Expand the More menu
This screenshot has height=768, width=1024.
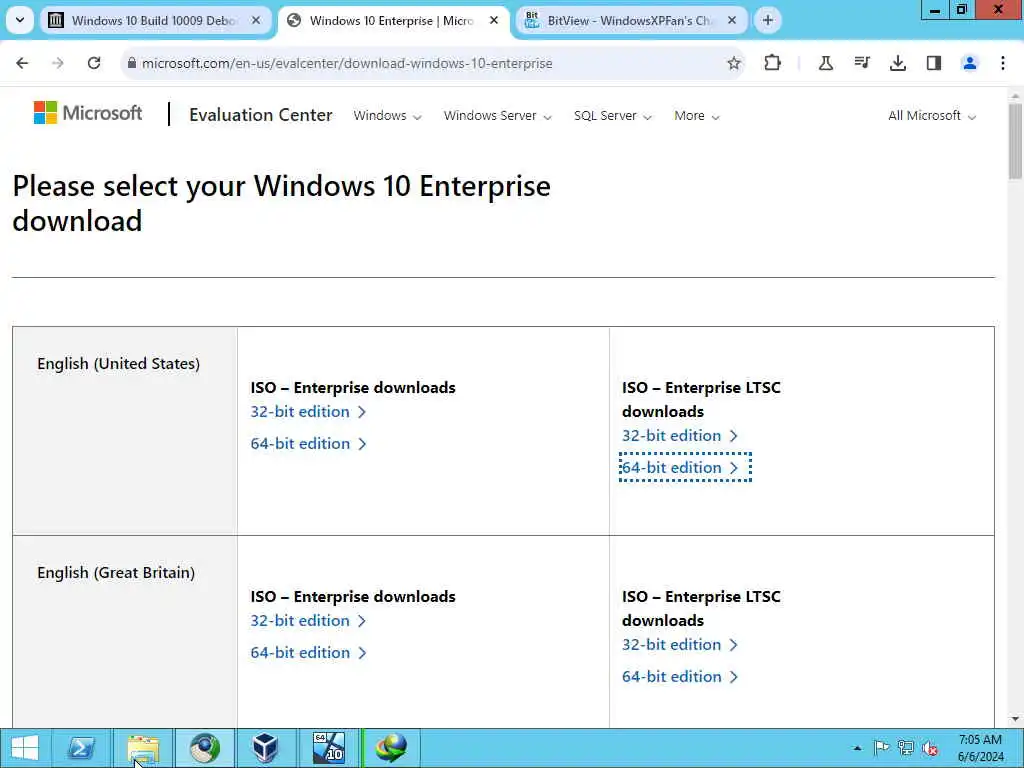[x=697, y=116]
